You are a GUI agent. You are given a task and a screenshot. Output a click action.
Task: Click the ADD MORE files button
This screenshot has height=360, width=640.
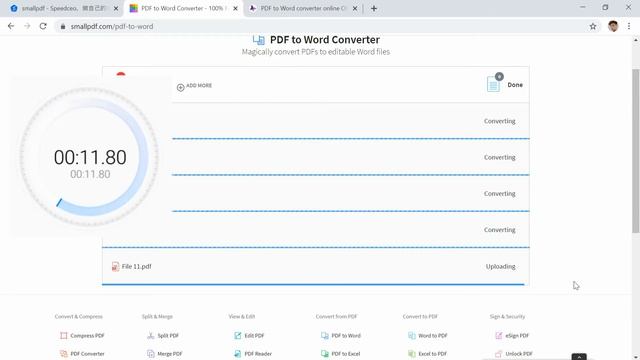[x=194, y=86]
